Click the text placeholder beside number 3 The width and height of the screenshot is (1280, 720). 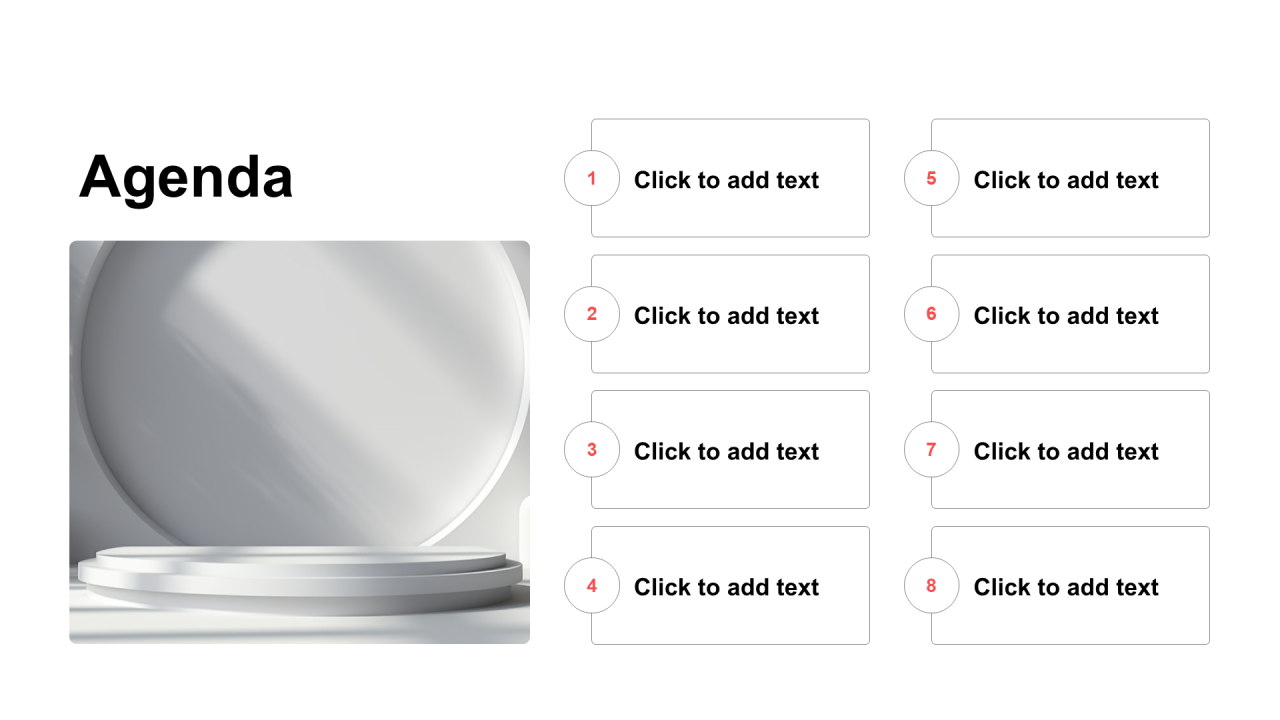point(730,450)
